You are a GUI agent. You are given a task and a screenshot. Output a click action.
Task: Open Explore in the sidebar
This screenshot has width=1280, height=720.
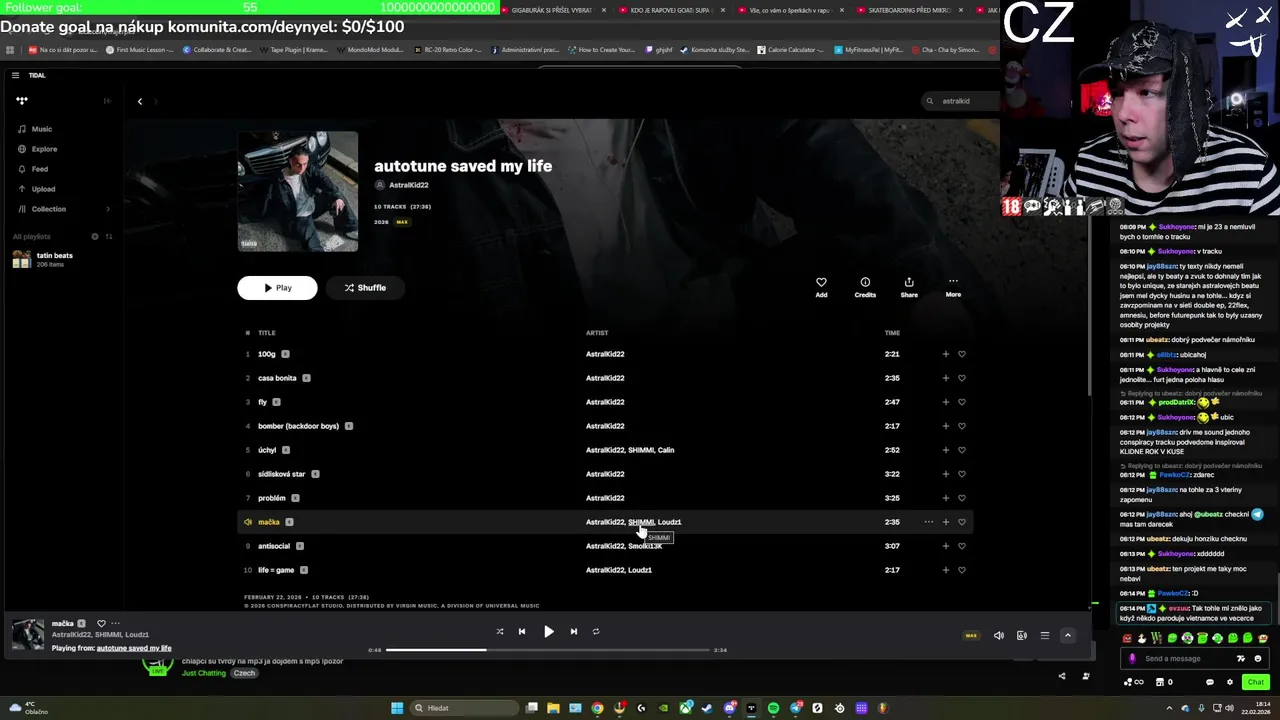38,149
